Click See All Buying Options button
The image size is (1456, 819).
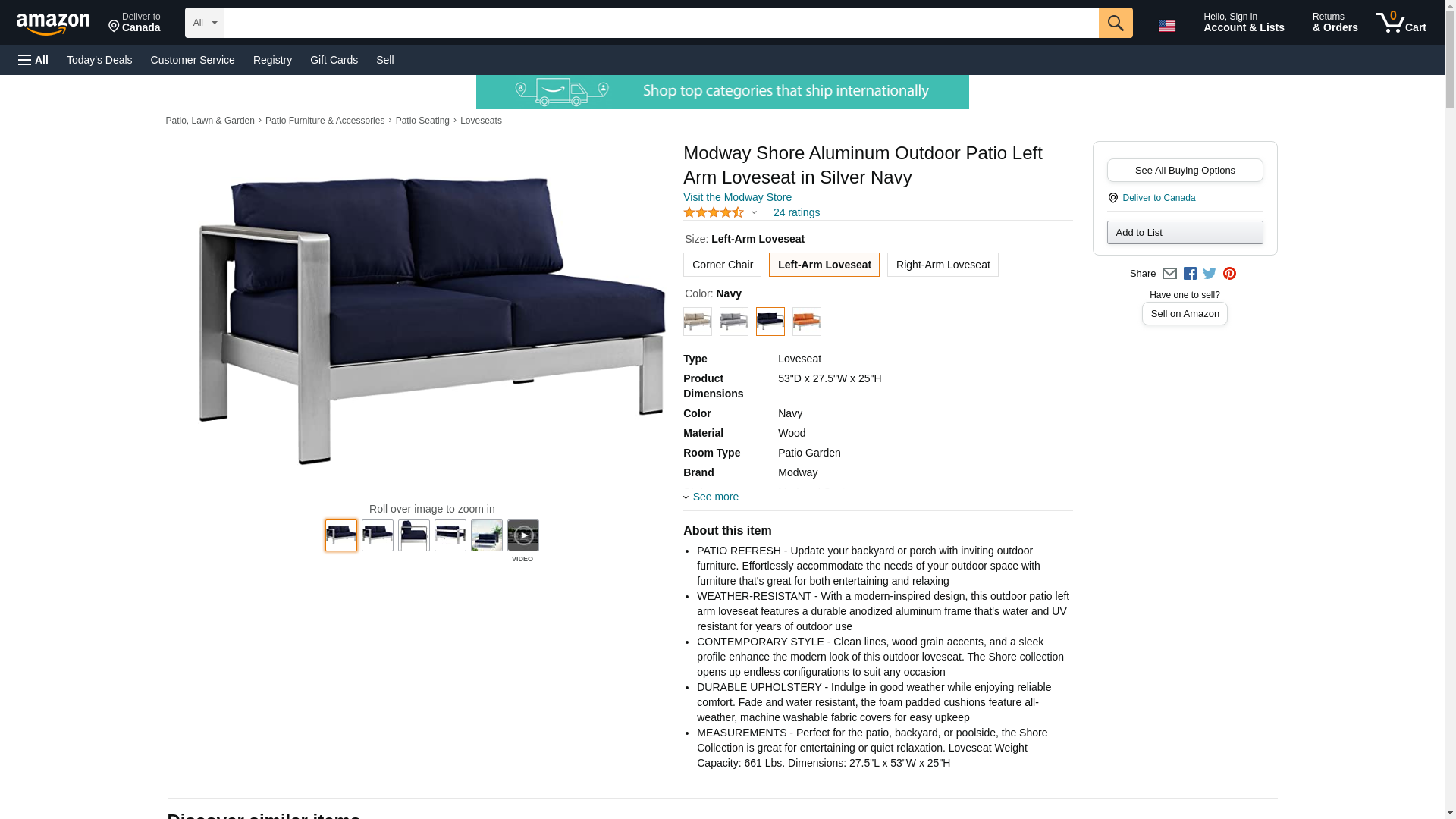(1185, 171)
